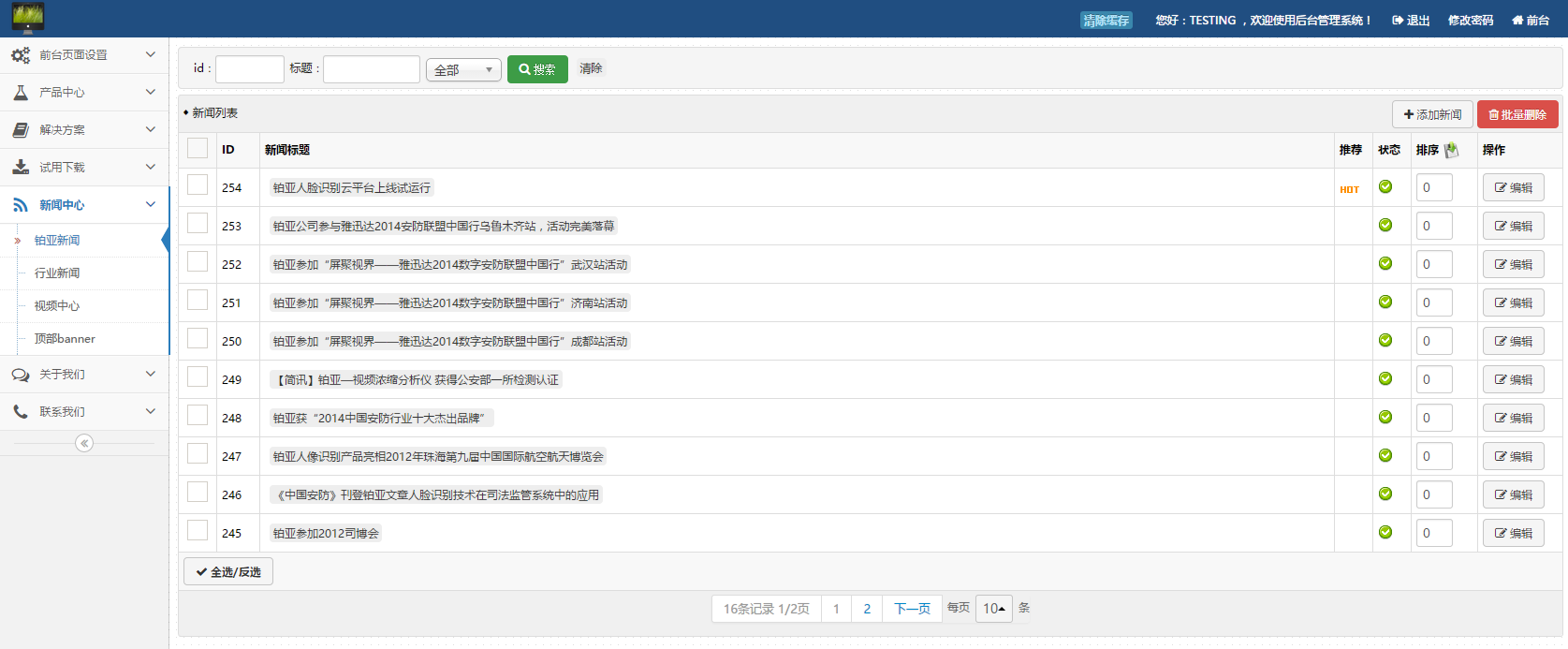
Task: Click the 退出 logout link in header
Action: [1411, 20]
